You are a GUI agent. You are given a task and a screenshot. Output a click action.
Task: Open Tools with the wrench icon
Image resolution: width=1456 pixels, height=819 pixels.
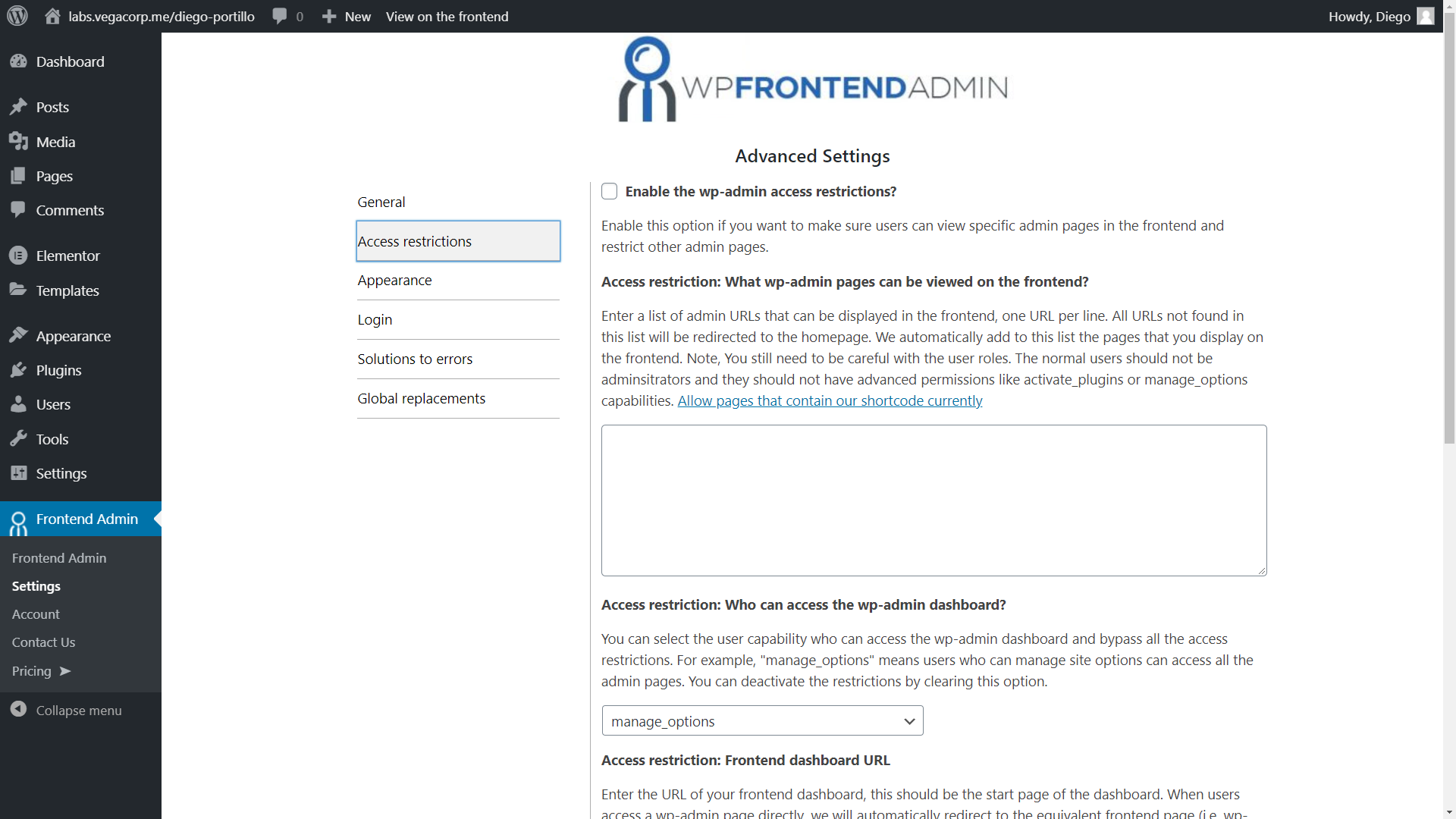click(x=18, y=438)
